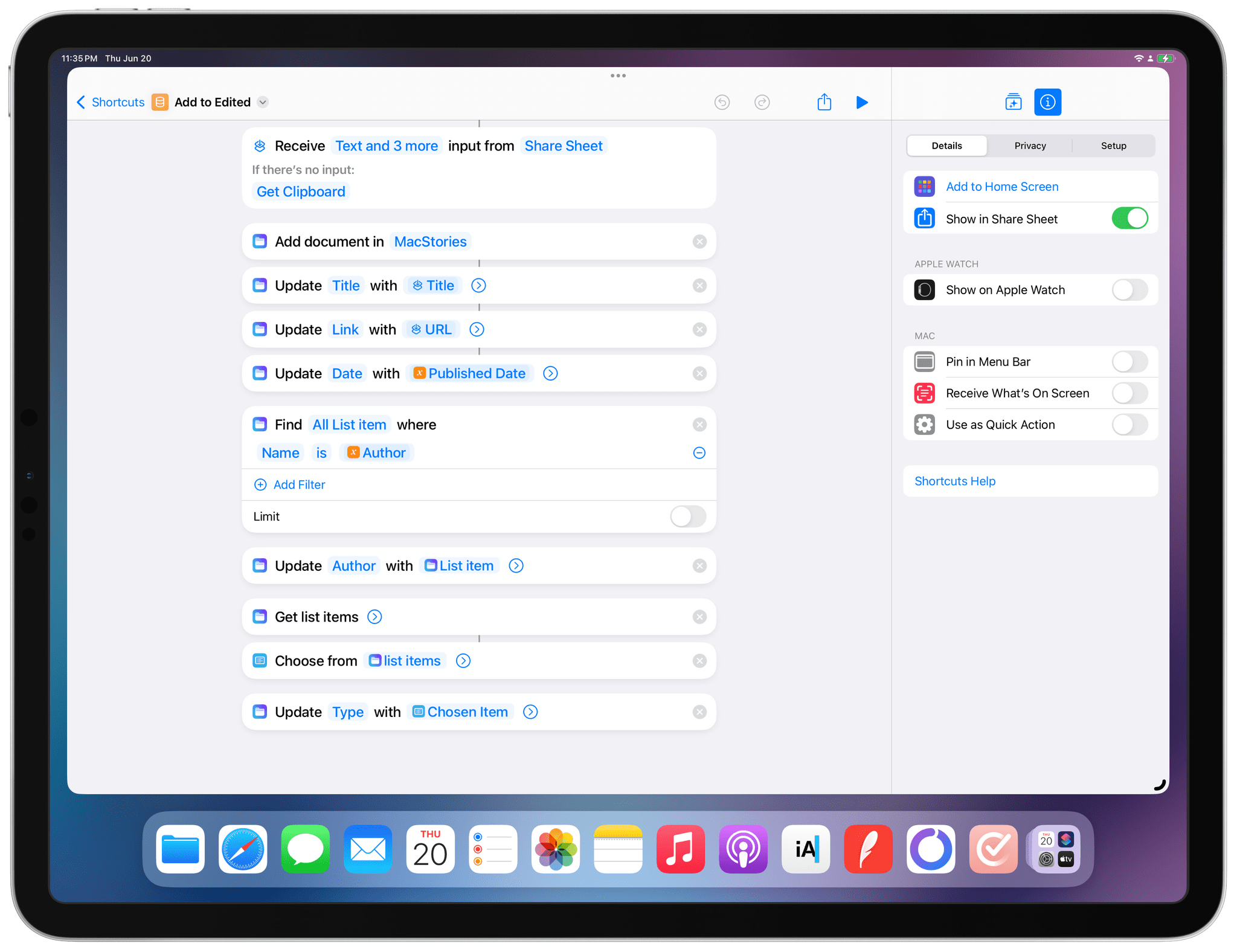Click the redo arrow icon
This screenshot has width=1237, height=952.
[x=762, y=102]
